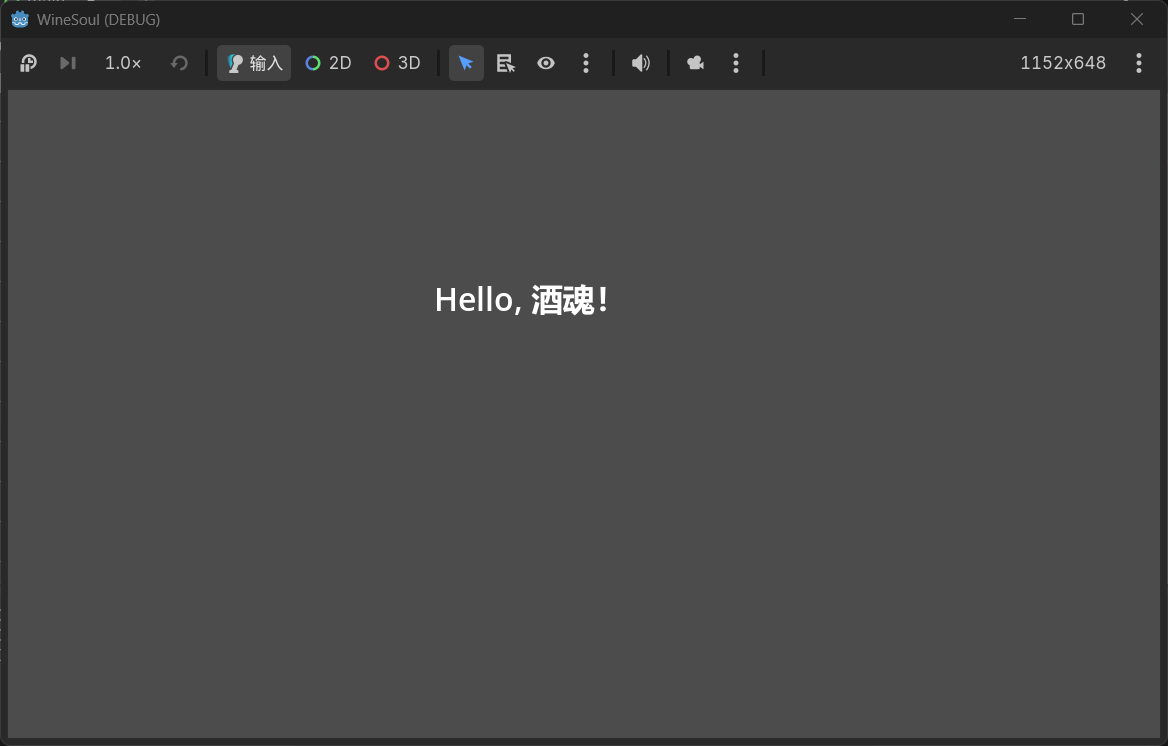Toggle the 输入 input mode button
This screenshot has width=1168, height=746.
[x=254, y=63]
